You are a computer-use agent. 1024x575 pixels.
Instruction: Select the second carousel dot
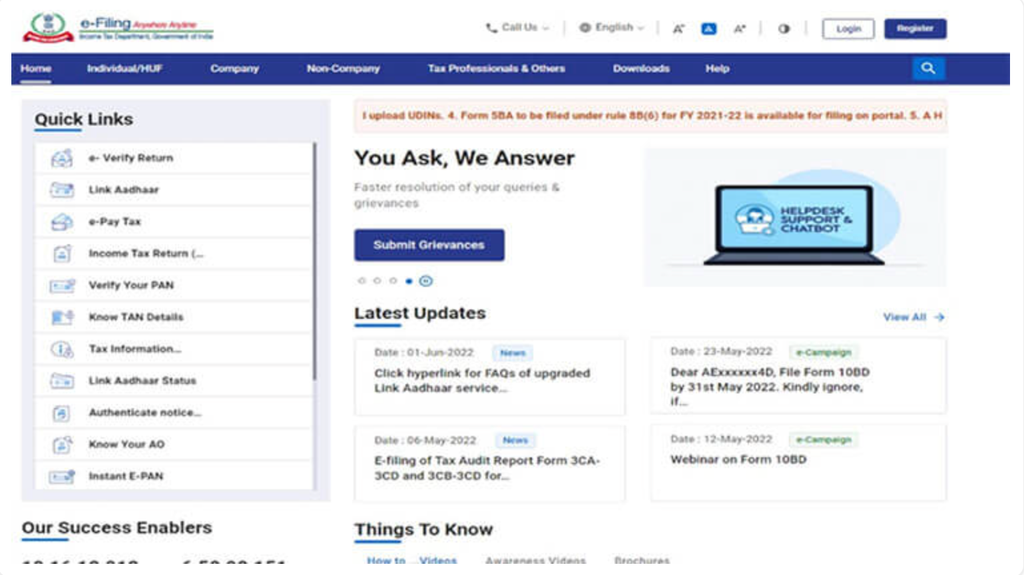coord(377,281)
